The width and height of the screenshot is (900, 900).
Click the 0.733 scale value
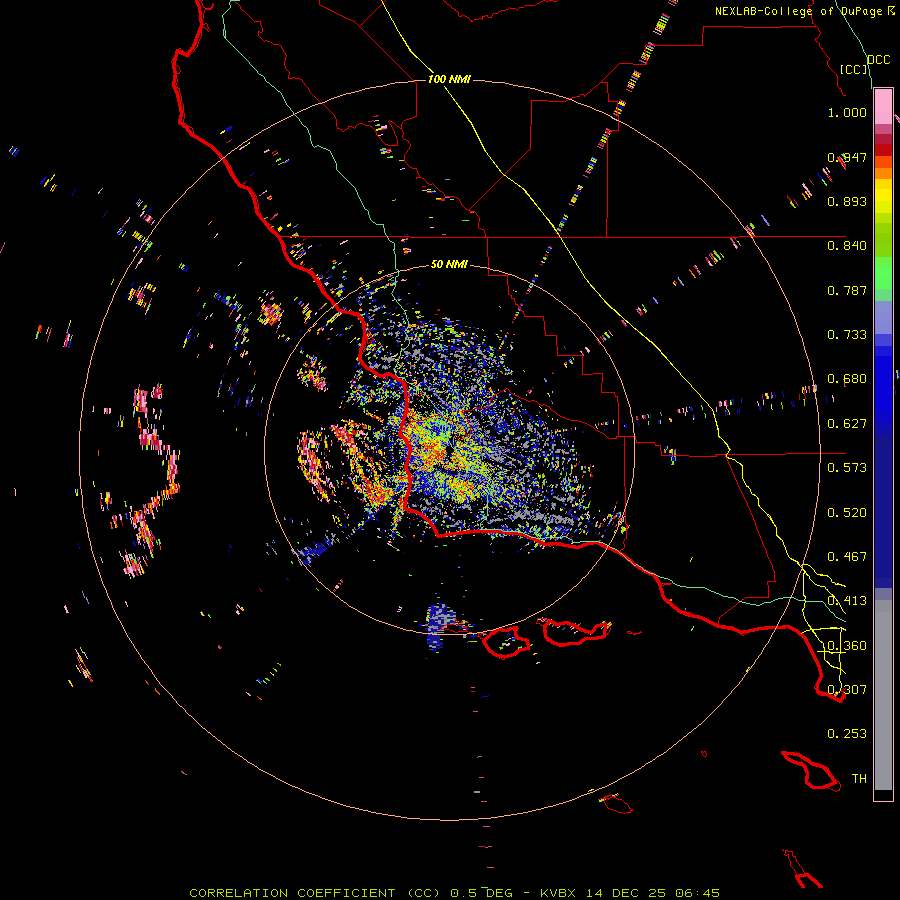(x=847, y=335)
